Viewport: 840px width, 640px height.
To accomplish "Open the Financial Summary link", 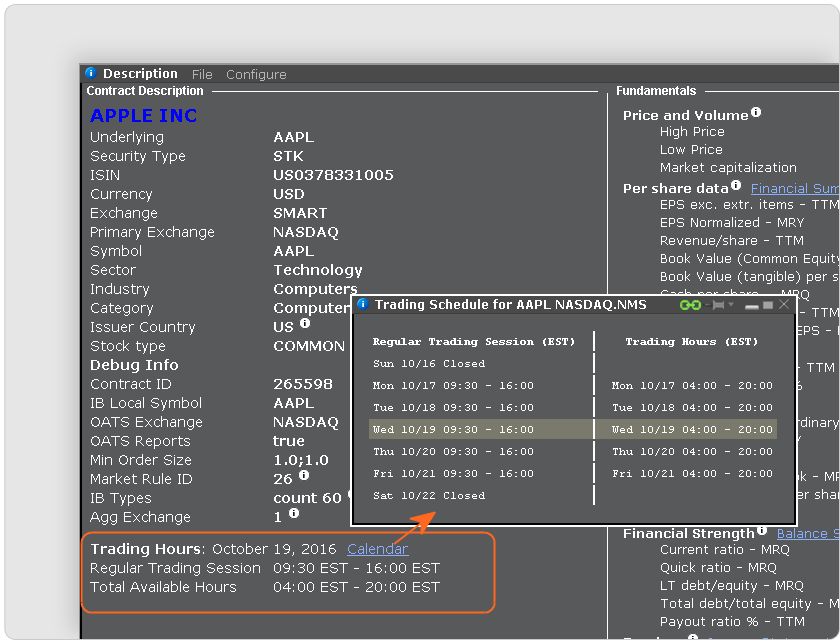I will pos(795,189).
